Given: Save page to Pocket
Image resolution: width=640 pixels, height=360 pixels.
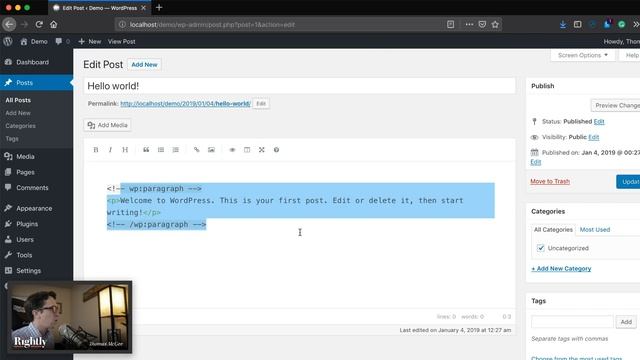Looking at the screenshot, I should (x=482, y=24).
